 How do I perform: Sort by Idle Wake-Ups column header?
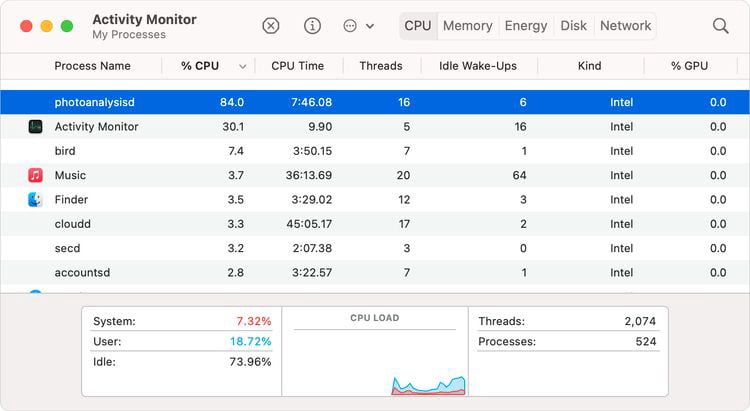point(476,66)
